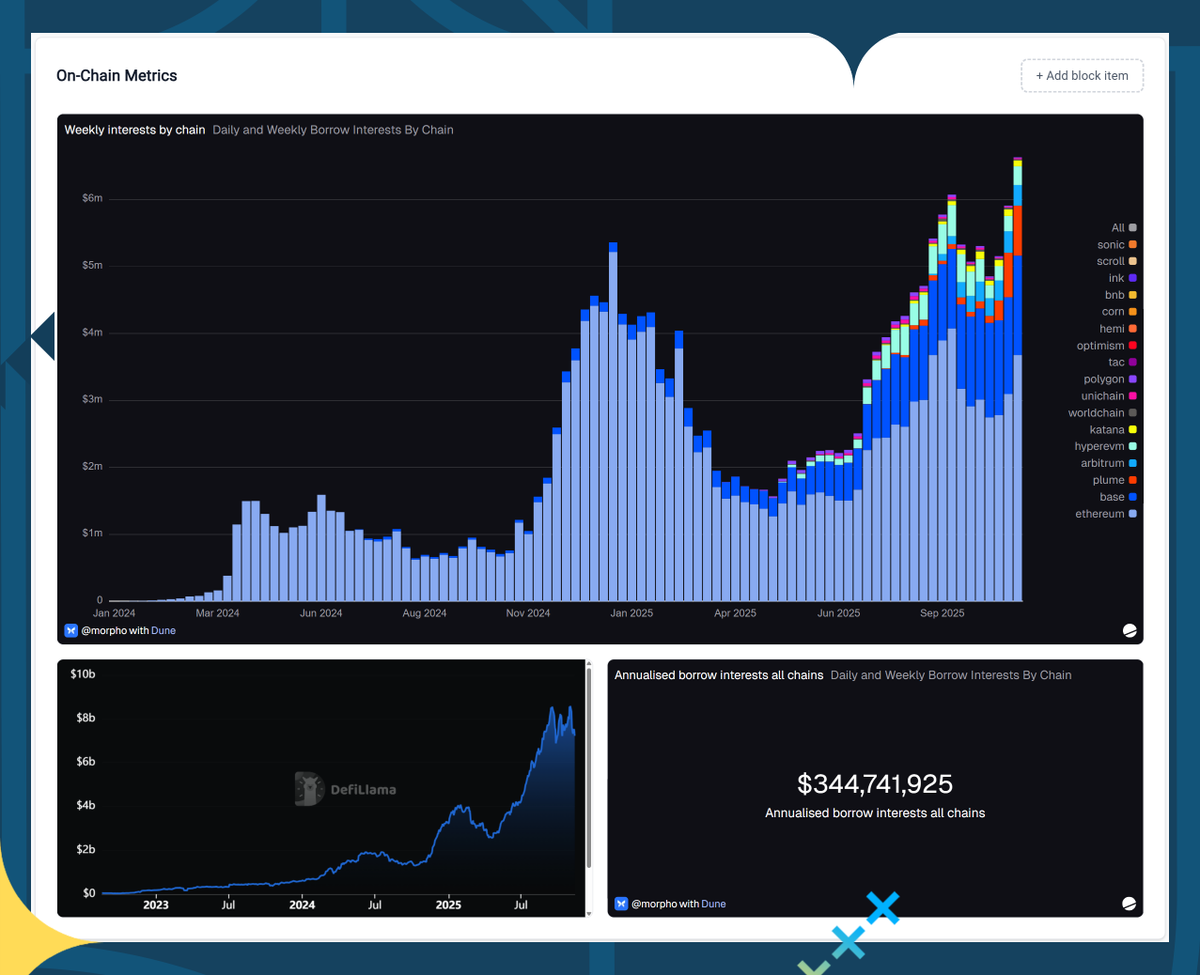Image resolution: width=1200 pixels, height=975 pixels.
Task: Click the '2024' axis label in DefiLlama chart
Action: point(302,905)
